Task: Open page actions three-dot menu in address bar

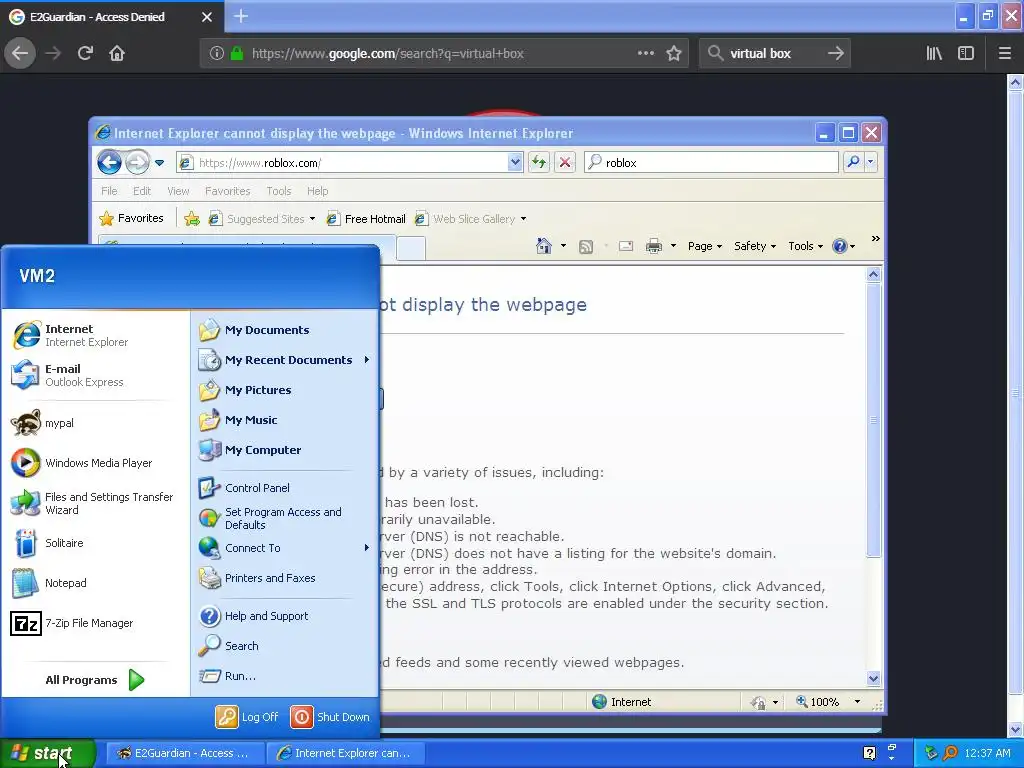Action: 645,54
